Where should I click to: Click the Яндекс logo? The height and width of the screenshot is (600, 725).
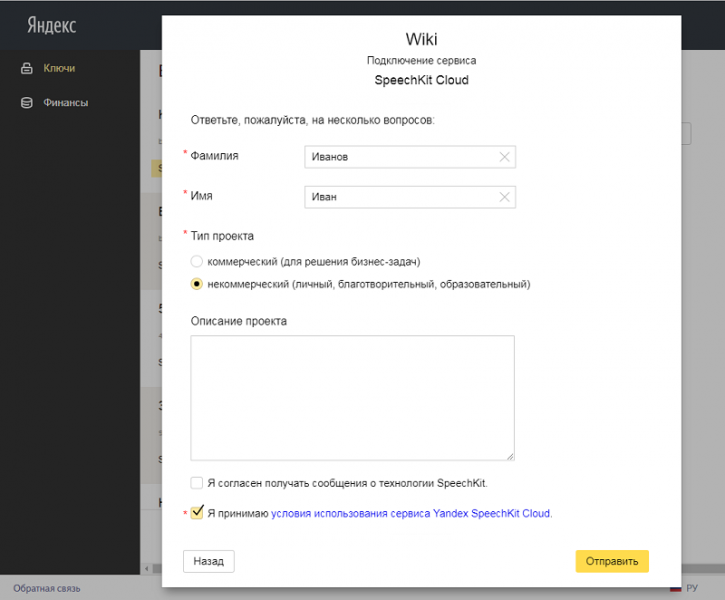tap(51, 25)
